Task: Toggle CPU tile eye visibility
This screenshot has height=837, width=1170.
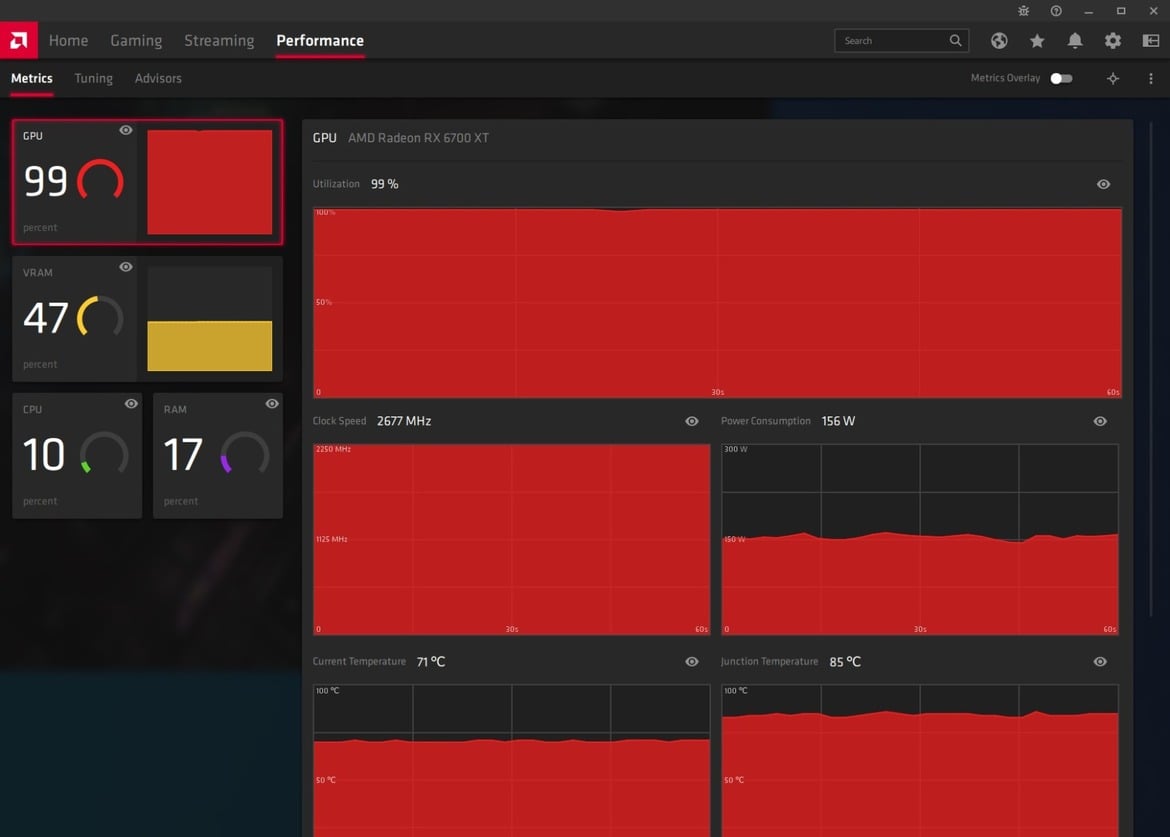Action: coord(131,404)
